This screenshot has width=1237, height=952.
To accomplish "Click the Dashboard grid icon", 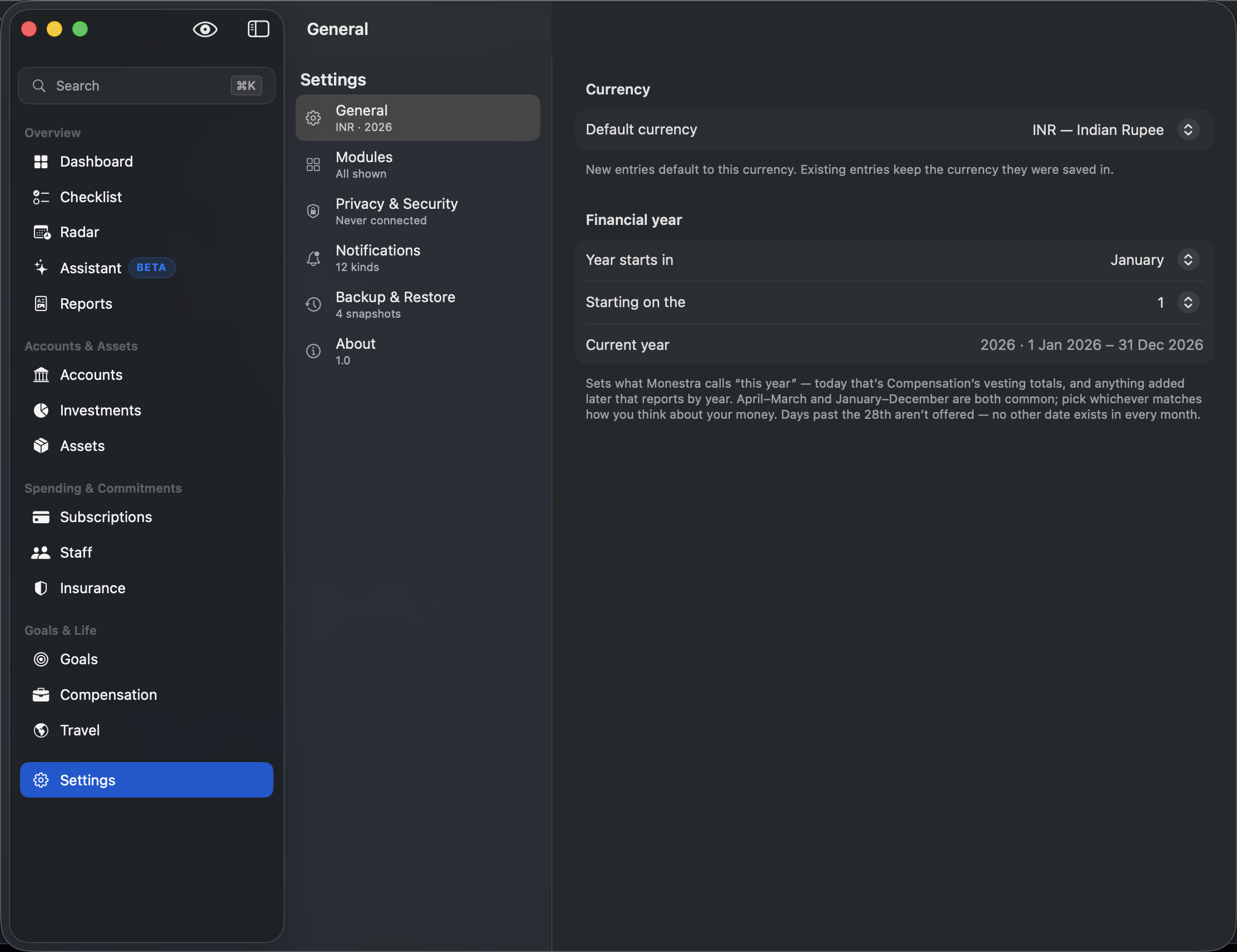I will 41,162.
